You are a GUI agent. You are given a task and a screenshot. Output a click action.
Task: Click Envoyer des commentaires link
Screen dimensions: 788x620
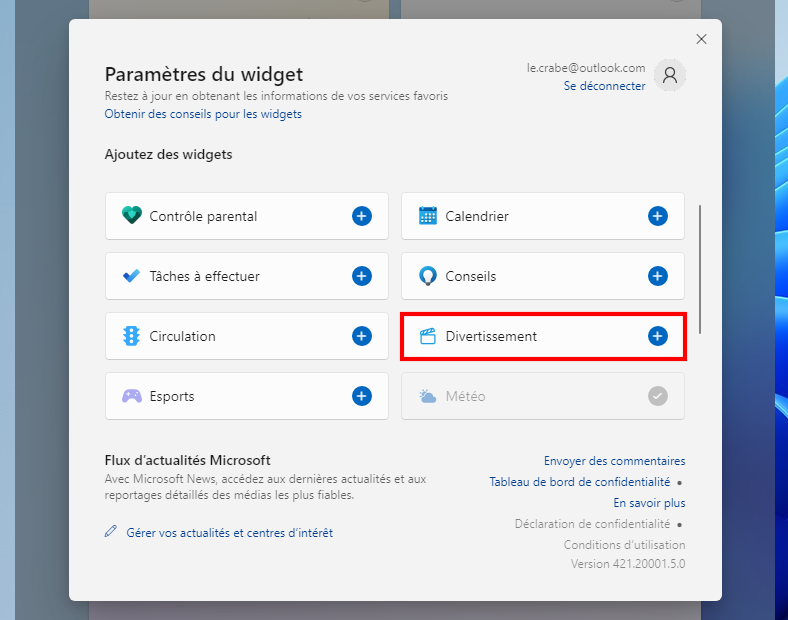point(615,461)
